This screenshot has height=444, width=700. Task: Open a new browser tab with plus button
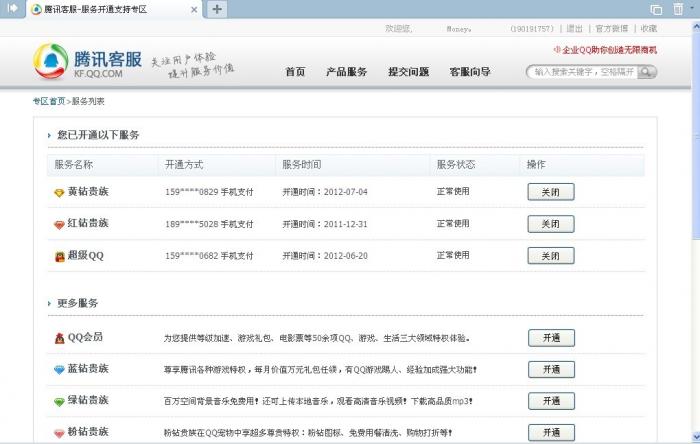[217, 9]
